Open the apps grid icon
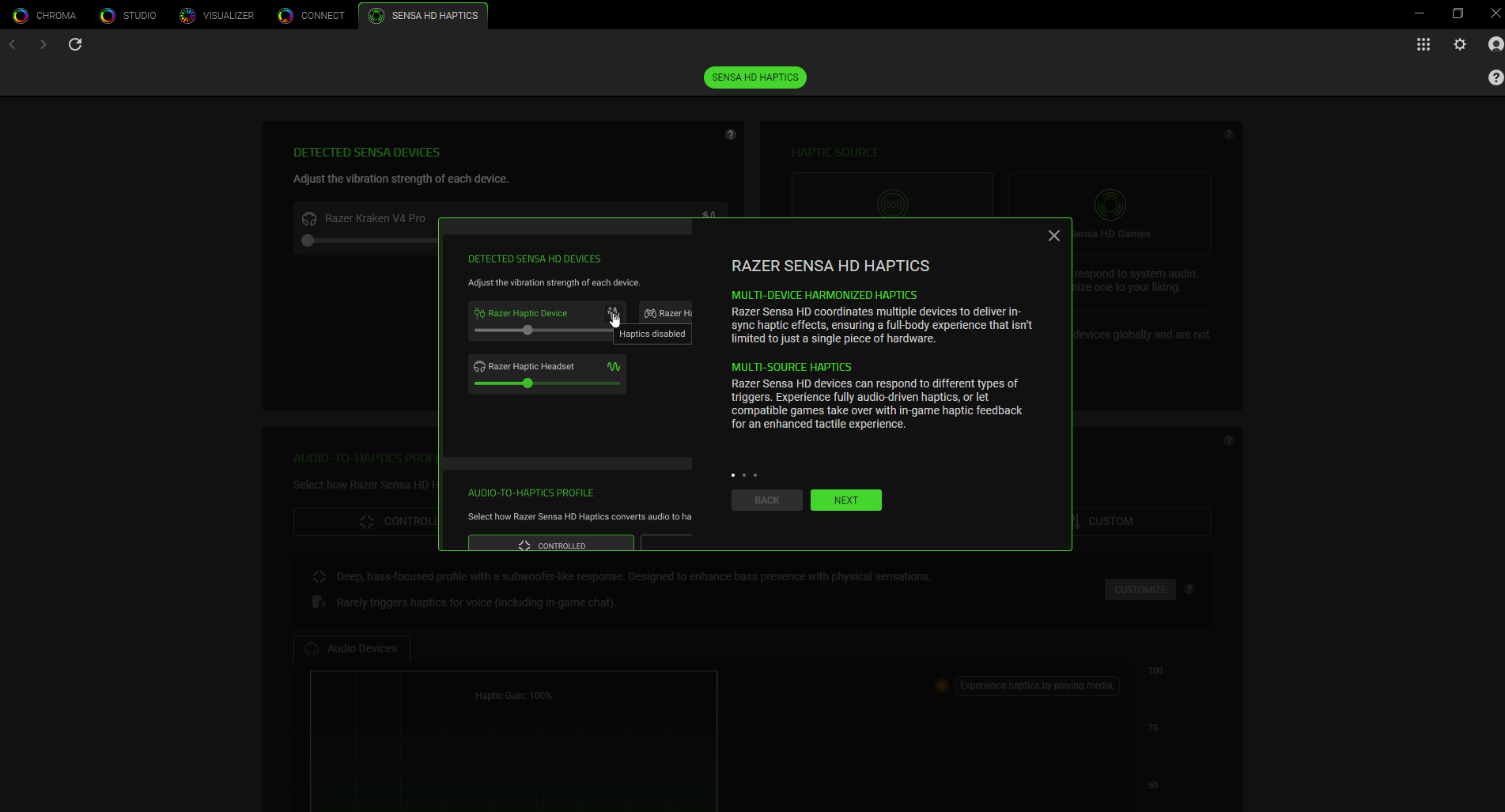The image size is (1505, 812). (x=1424, y=44)
